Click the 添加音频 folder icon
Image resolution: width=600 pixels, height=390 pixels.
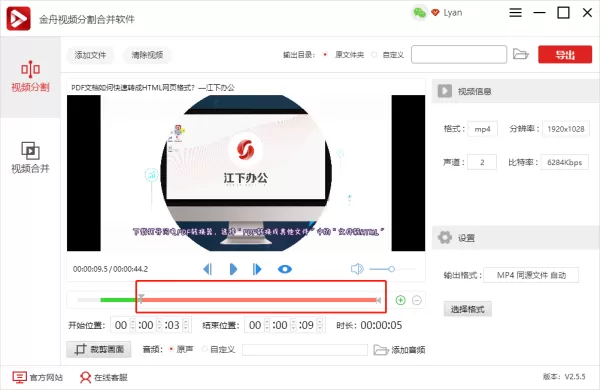point(381,349)
